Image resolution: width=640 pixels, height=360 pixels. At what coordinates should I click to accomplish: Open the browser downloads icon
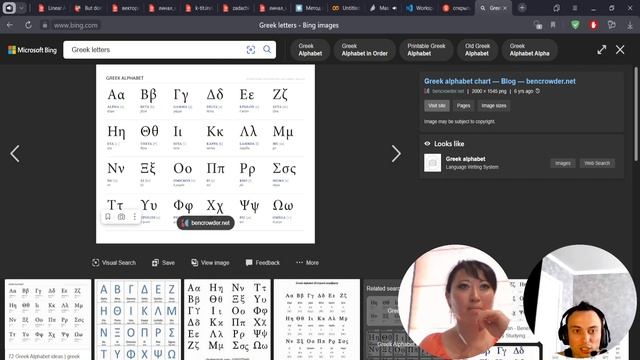click(630, 25)
